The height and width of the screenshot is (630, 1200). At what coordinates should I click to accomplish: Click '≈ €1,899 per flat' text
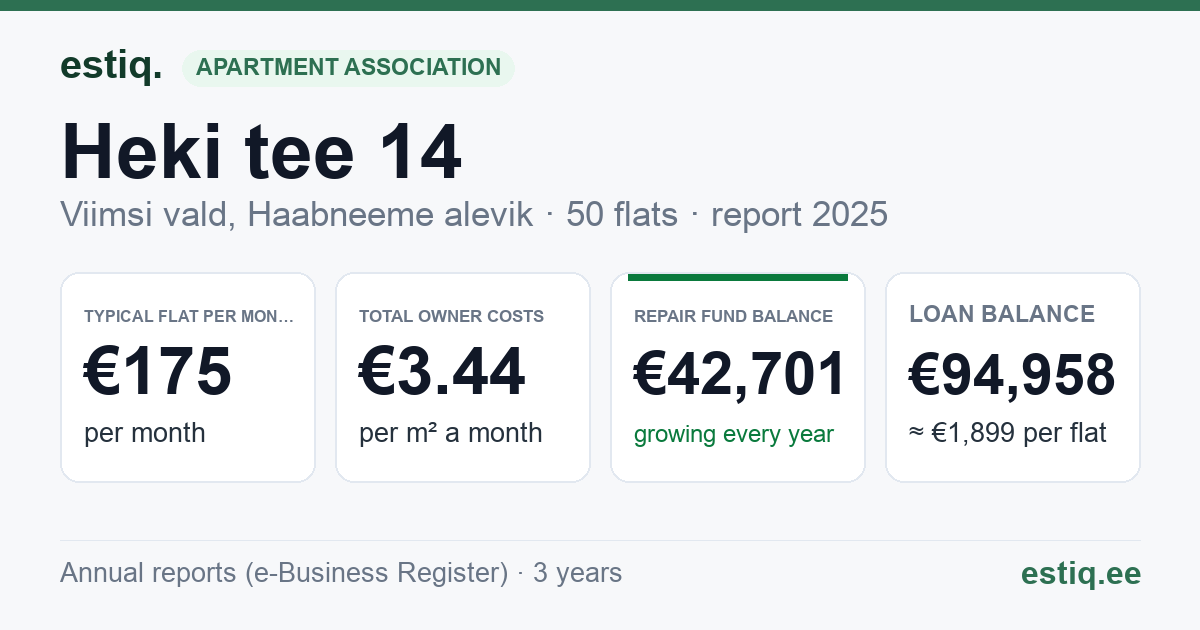point(1008,434)
